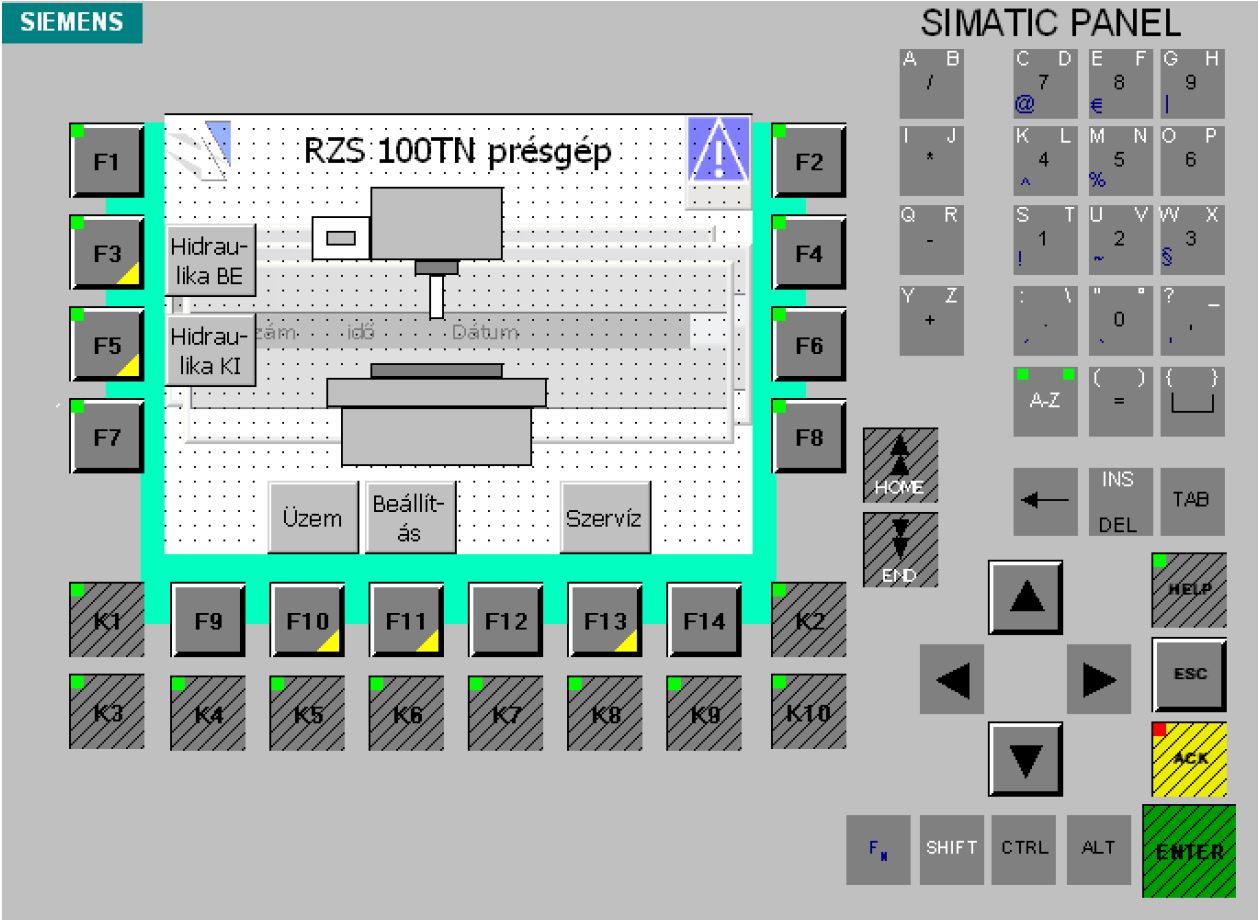Open the alarm warning triangle indicator
Screen dimensions: 1258x921
click(719, 148)
